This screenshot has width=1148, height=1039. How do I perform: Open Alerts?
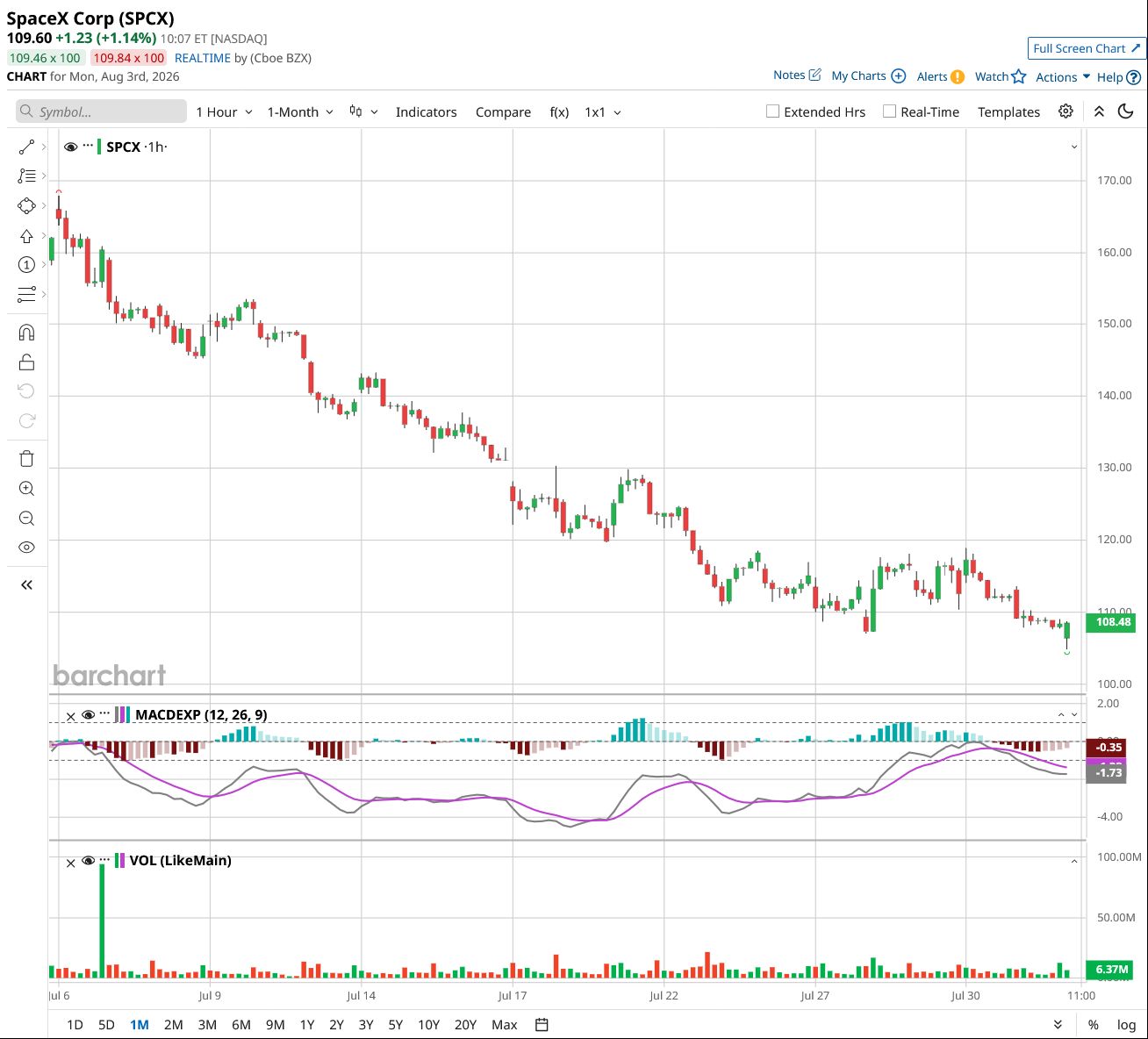pyautogui.click(x=941, y=76)
